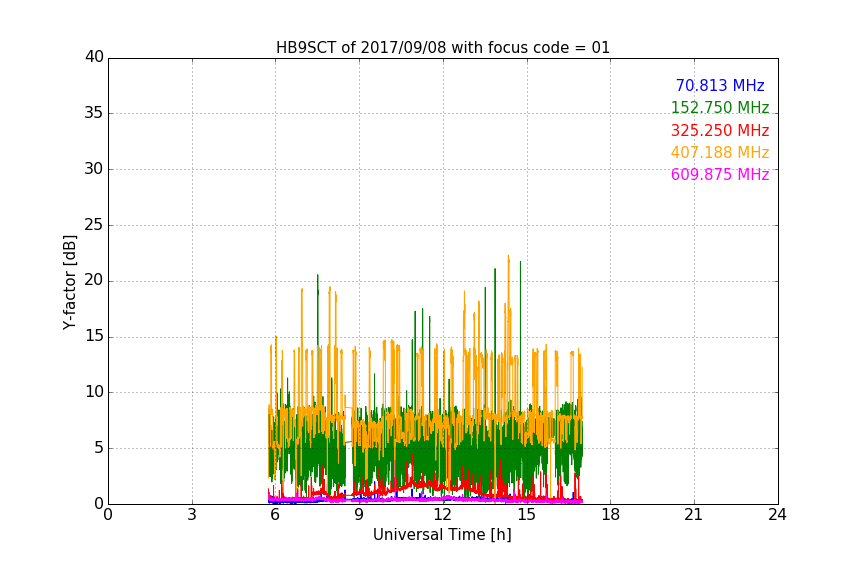Image resolution: width=864 pixels, height=576 pixels.
Task: Click the 6 tick on the time axis
Action: click(275, 515)
